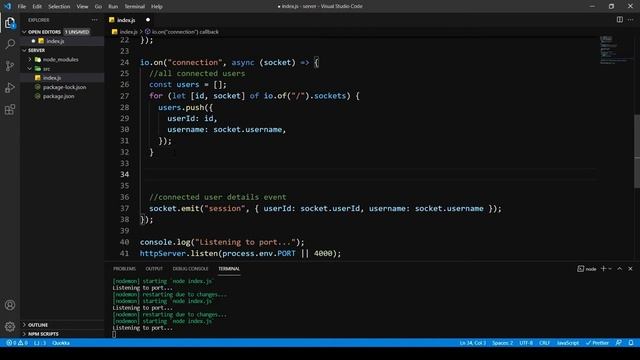Image resolution: width=640 pixels, height=360 pixels.
Task: Click the node terminal shell icon
Action: tap(580, 269)
